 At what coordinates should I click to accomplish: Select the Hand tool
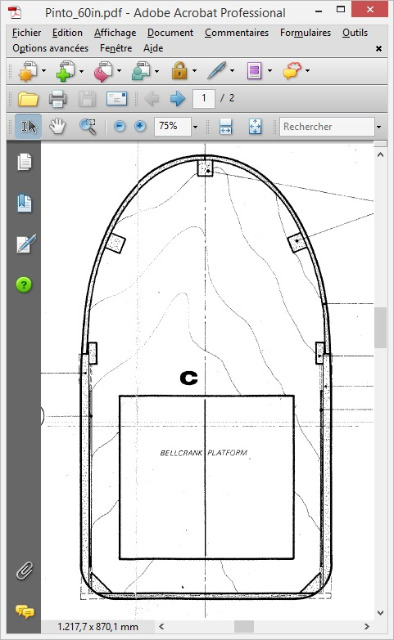[x=58, y=127]
